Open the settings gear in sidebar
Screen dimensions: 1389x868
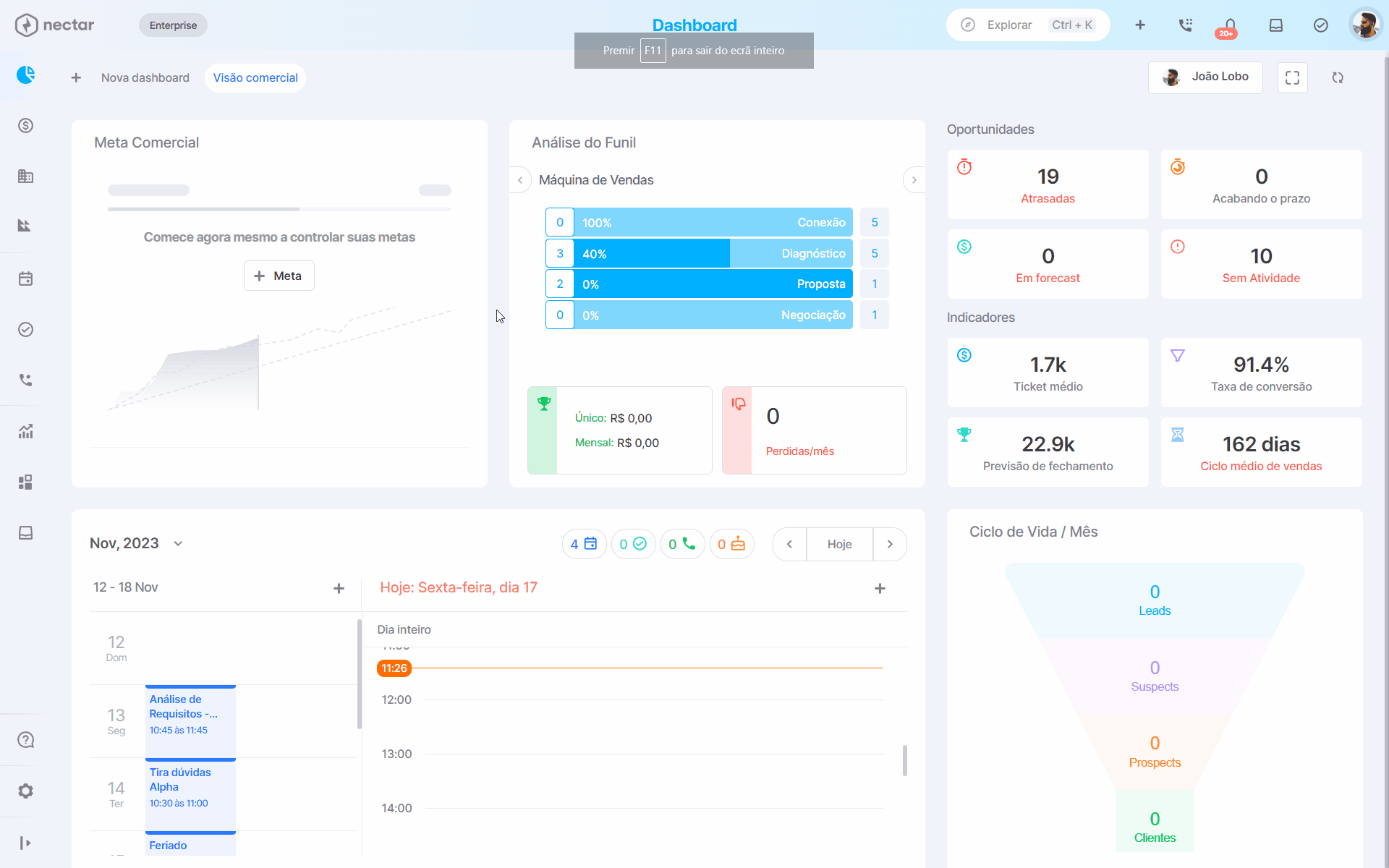click(26, 791)
